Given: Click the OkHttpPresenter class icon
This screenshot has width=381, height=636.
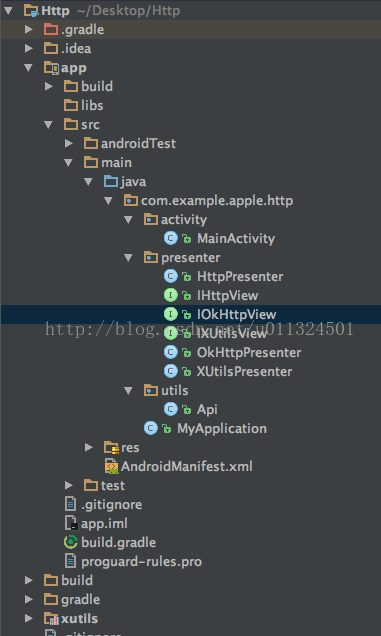Looking at the screenshot, I should [171, 352].
